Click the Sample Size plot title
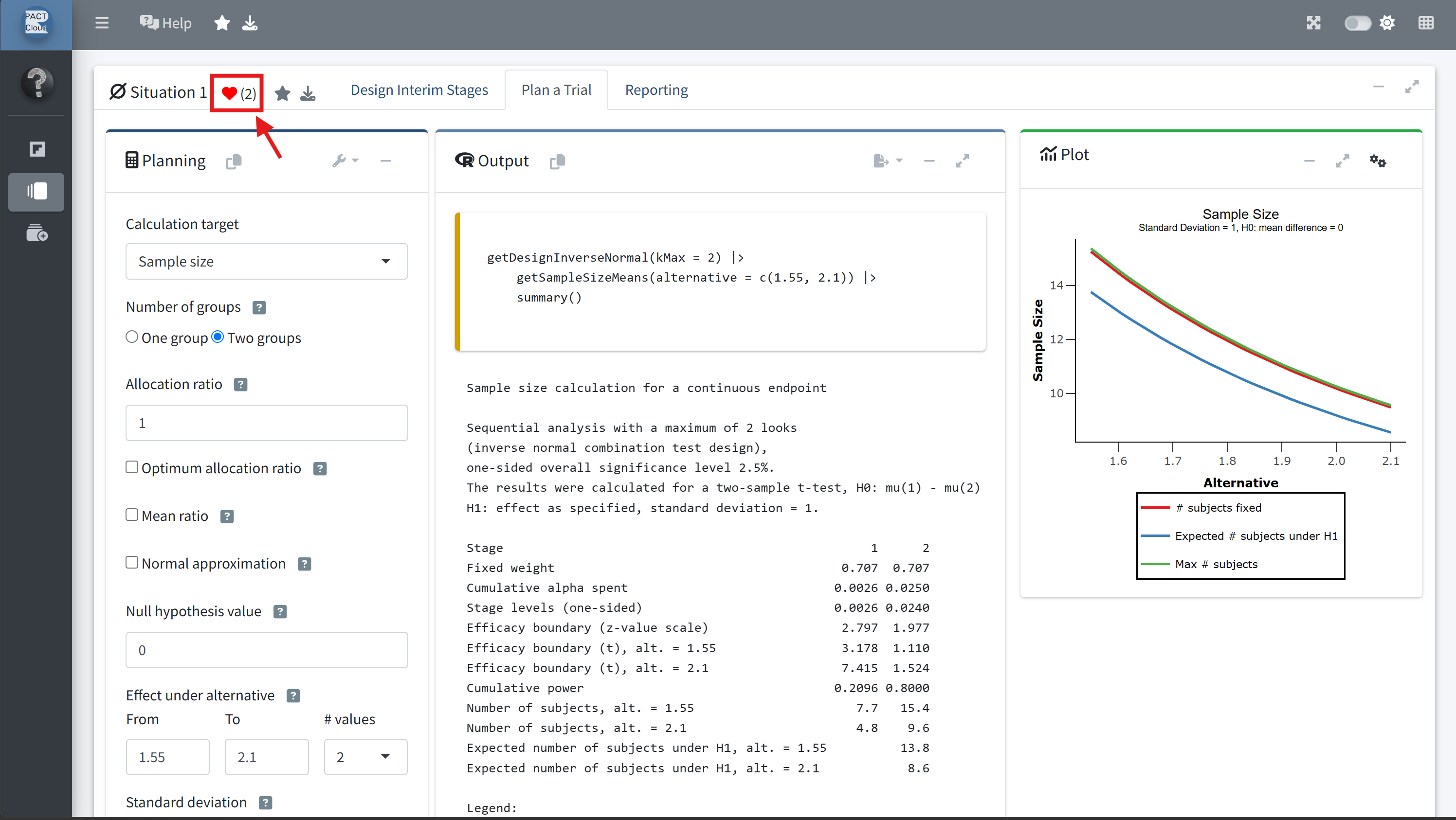 (1240, 214)
